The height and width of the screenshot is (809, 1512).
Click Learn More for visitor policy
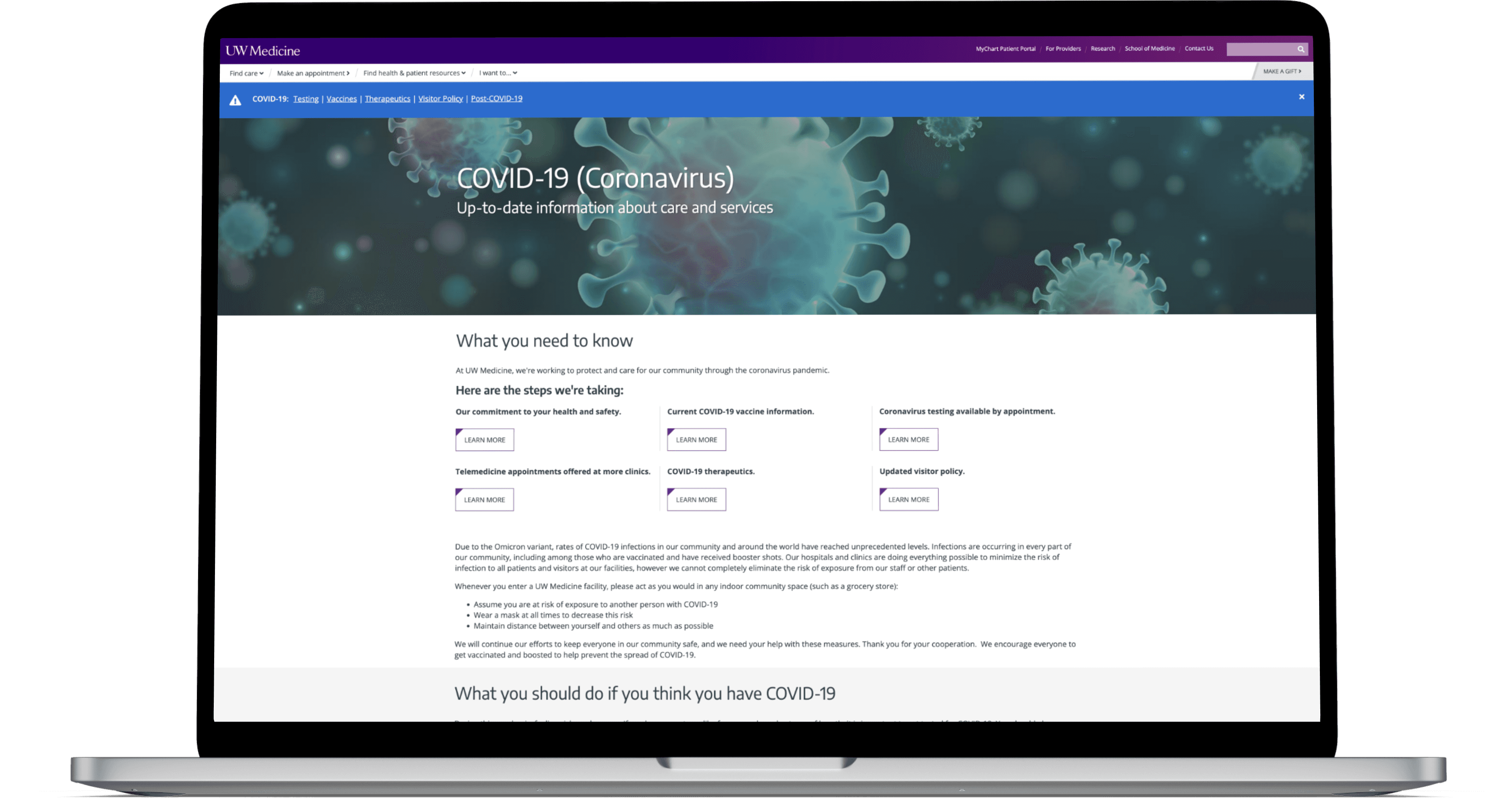[x=907, y=499]
